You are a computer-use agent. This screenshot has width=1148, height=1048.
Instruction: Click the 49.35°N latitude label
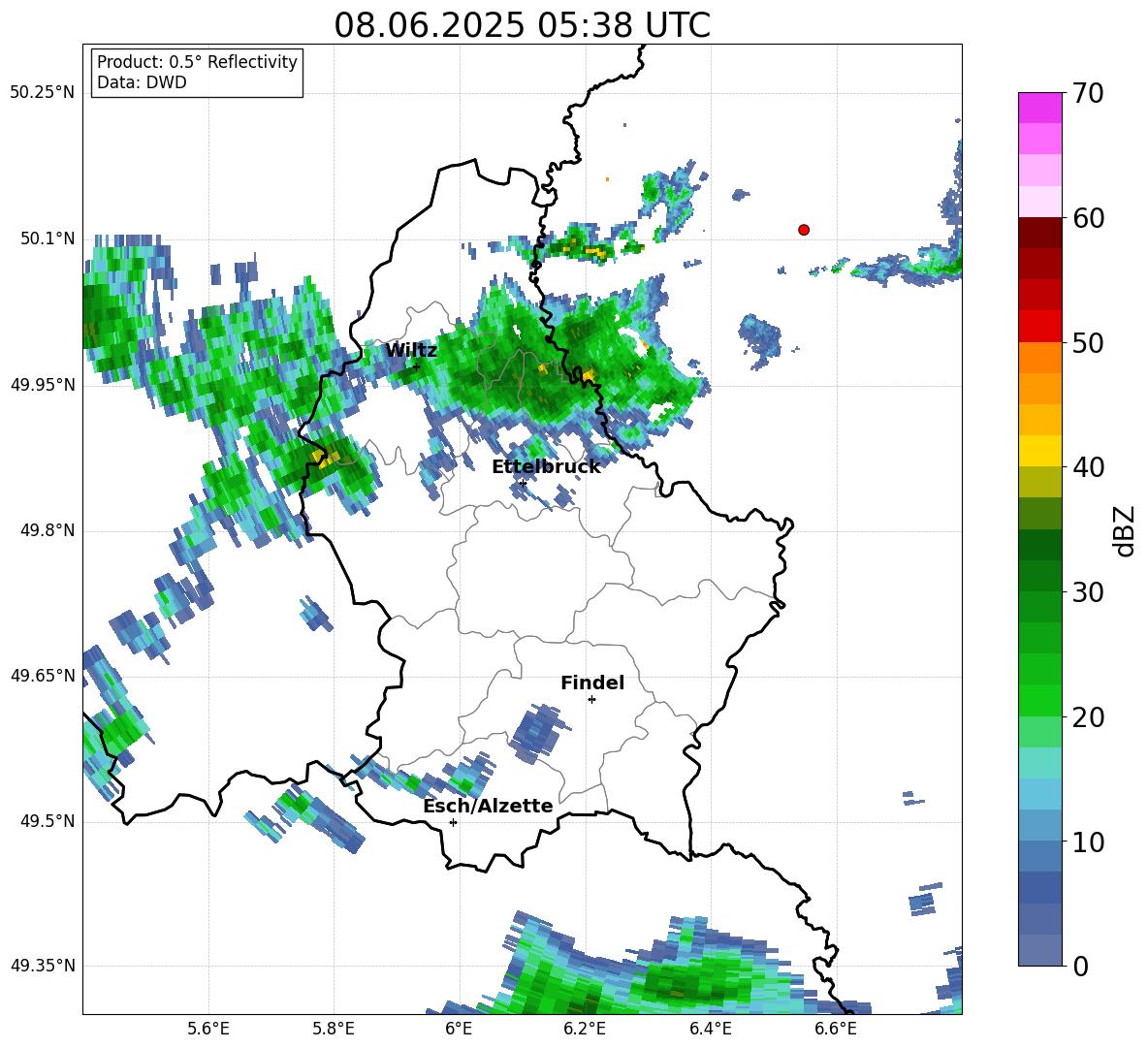coord(43,966)
